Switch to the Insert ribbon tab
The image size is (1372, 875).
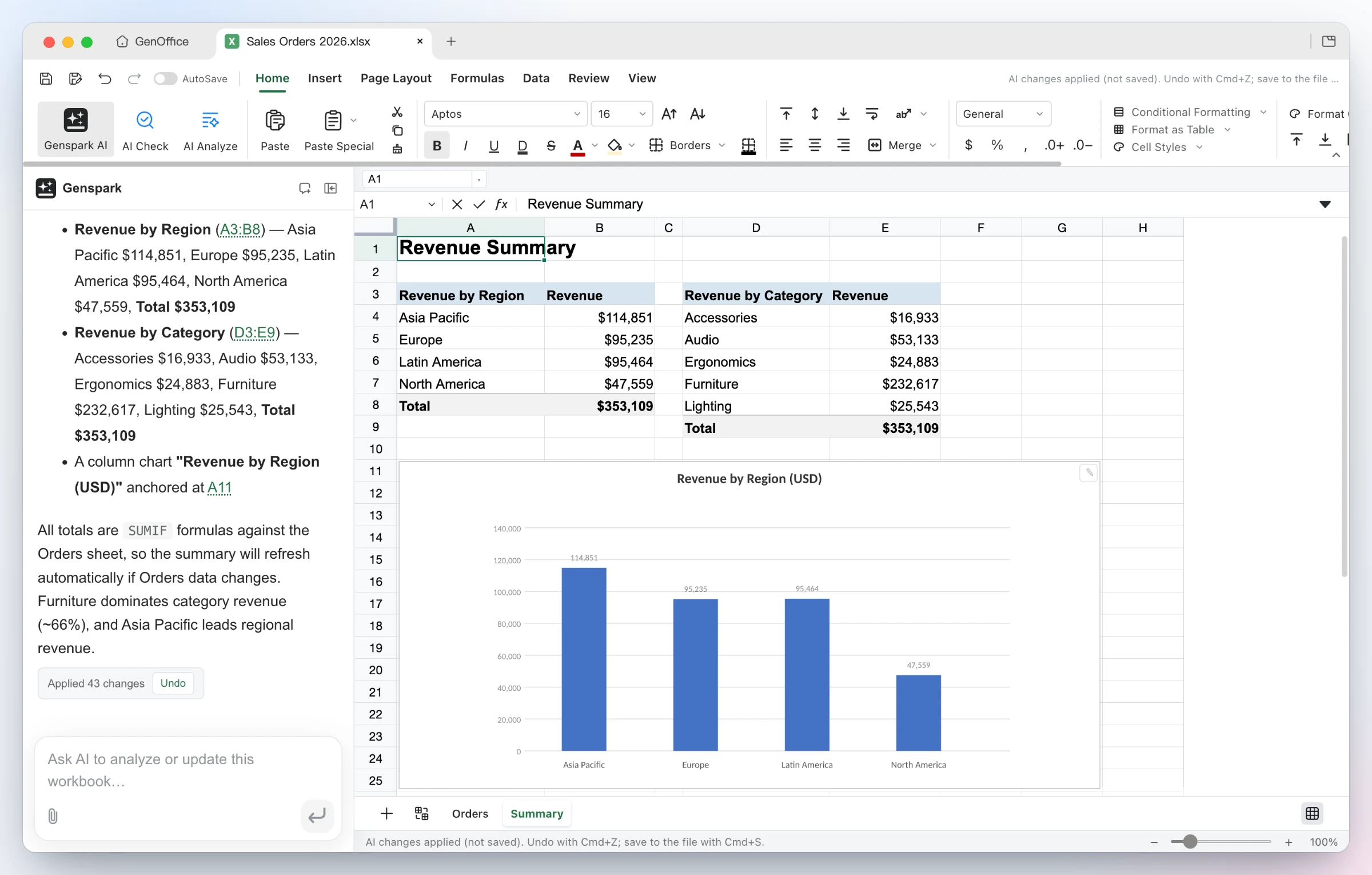[324, 78]
